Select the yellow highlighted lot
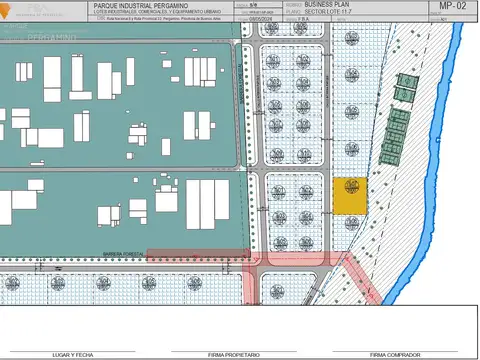Image resolution: width=480 pixels, height=360 pixels. tap(350, 196)
